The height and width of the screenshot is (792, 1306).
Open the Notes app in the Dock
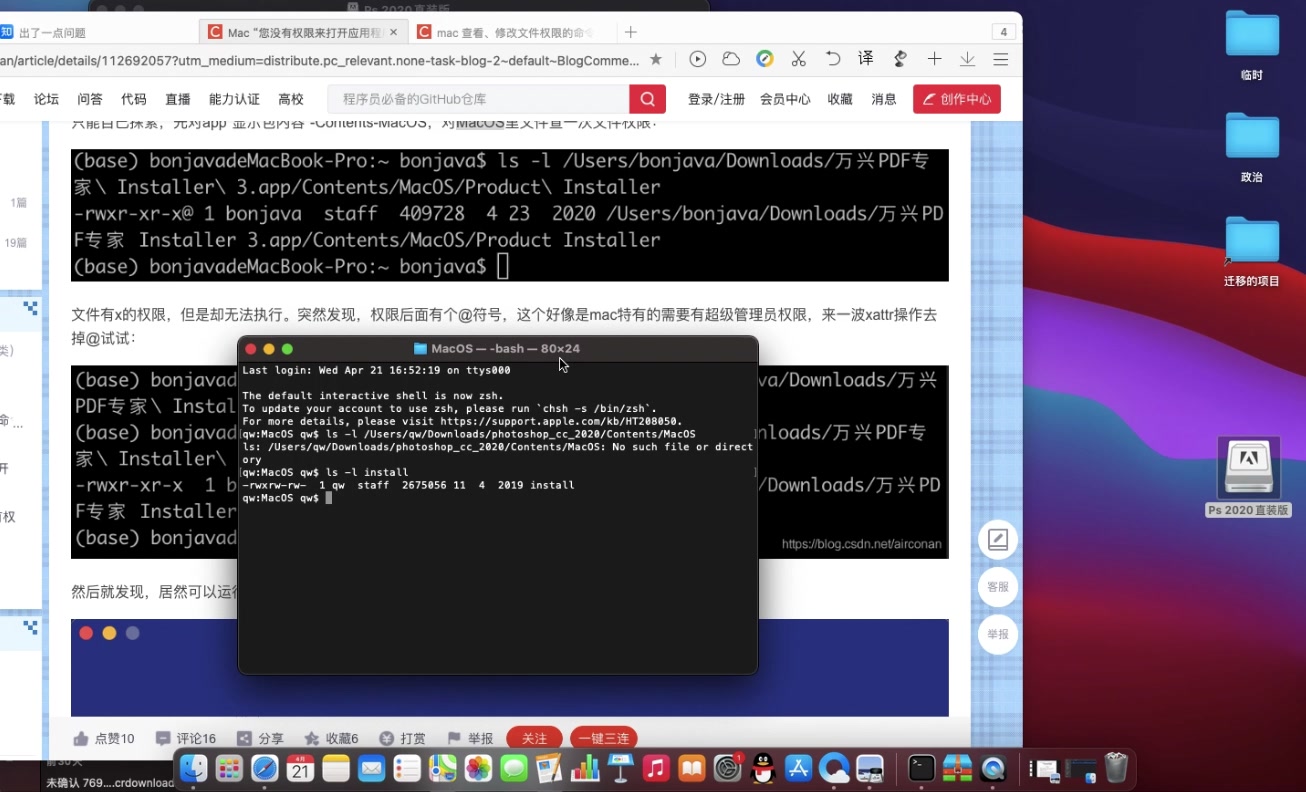(x=336, y=768)
